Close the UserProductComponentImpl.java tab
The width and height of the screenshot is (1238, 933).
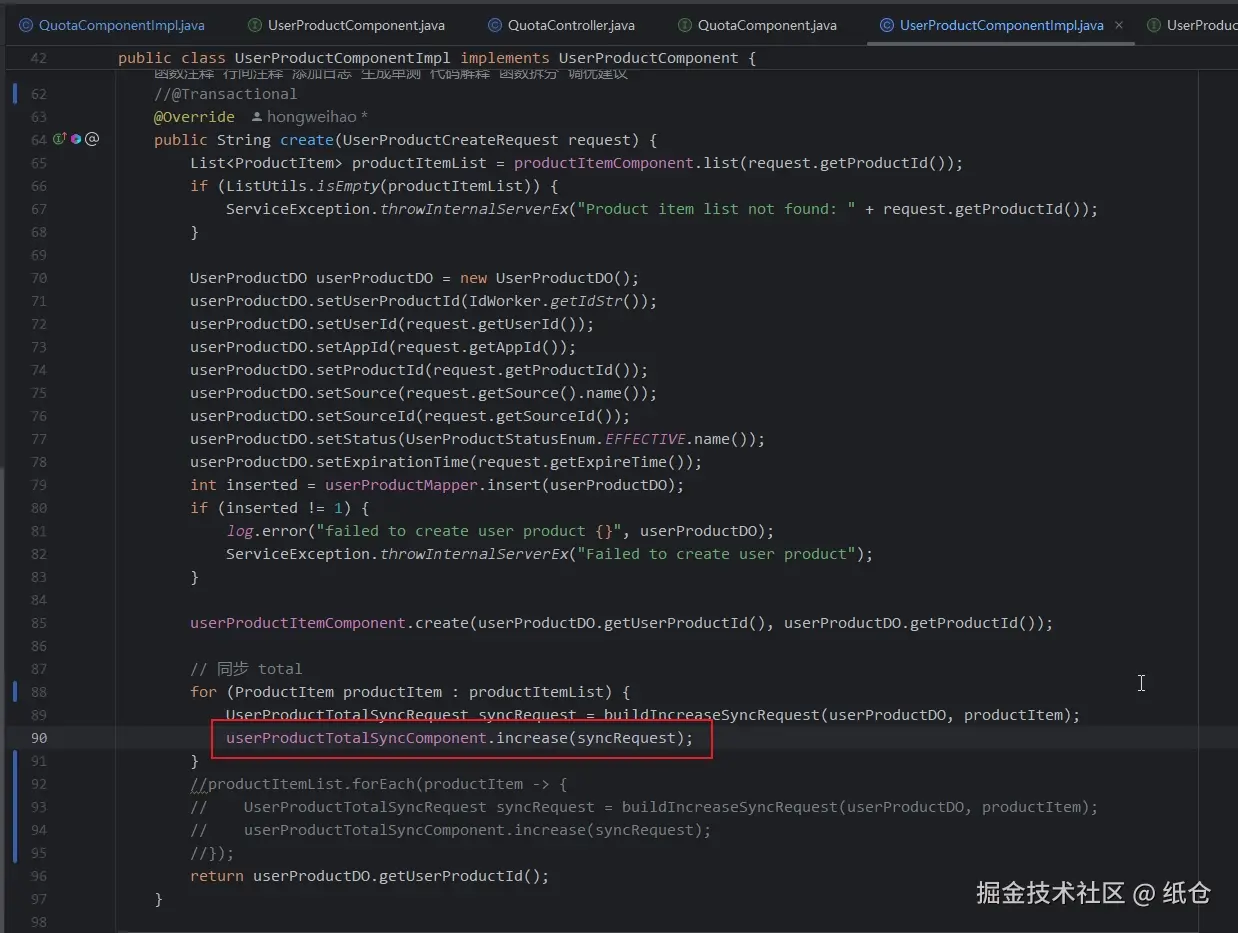(1119, 25)
